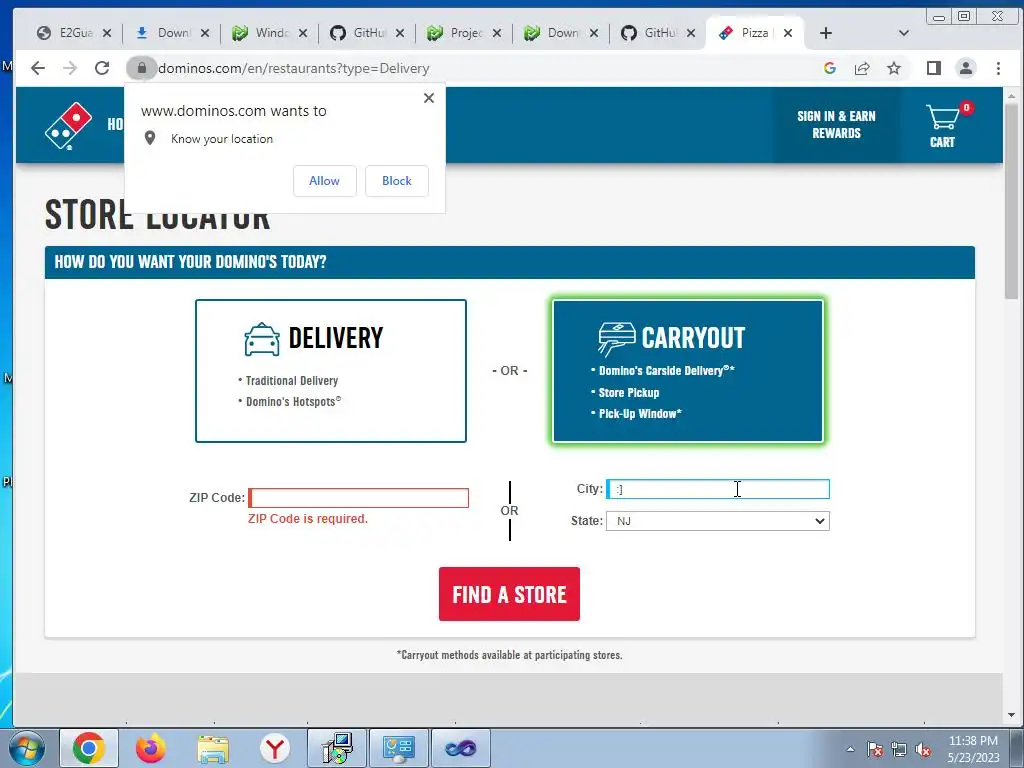Open the shopping cart icon
Screen dimensions: 1024x768
coord(942,125)
